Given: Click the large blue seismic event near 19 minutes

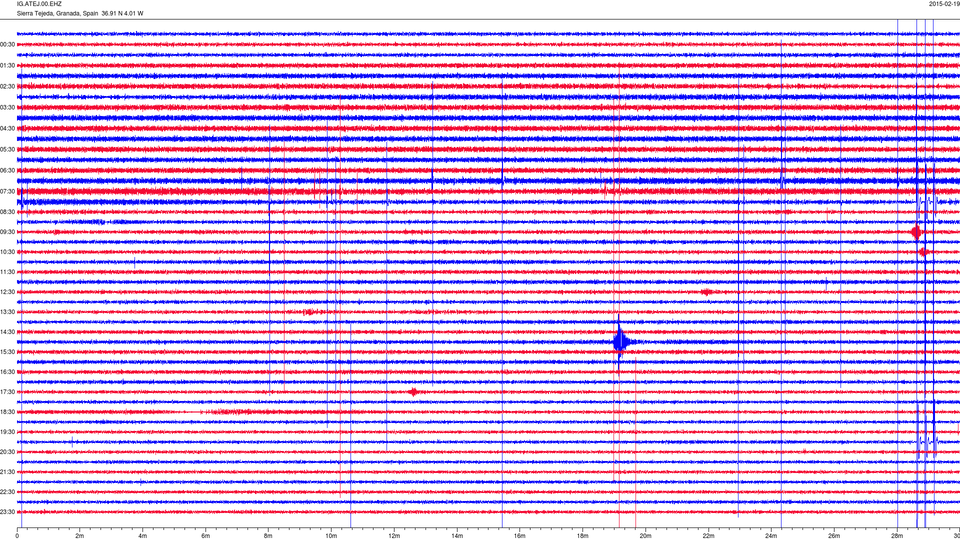Looking at the screenshot, I should (621, 341).
